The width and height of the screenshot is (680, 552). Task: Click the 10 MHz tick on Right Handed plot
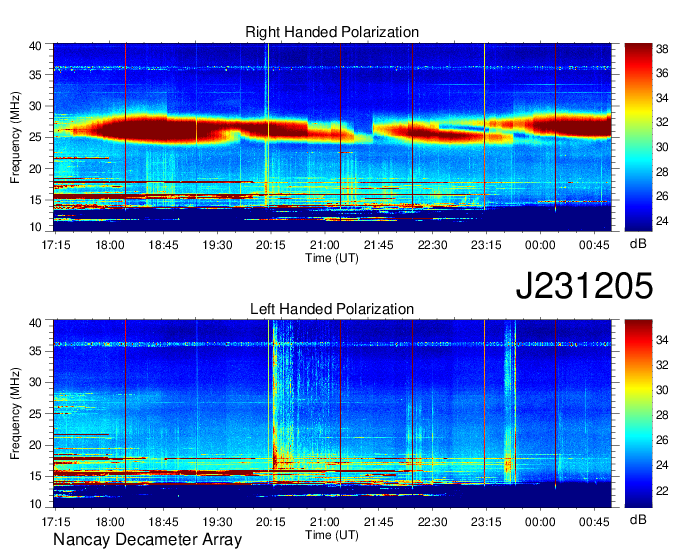(x=35, y=227)
